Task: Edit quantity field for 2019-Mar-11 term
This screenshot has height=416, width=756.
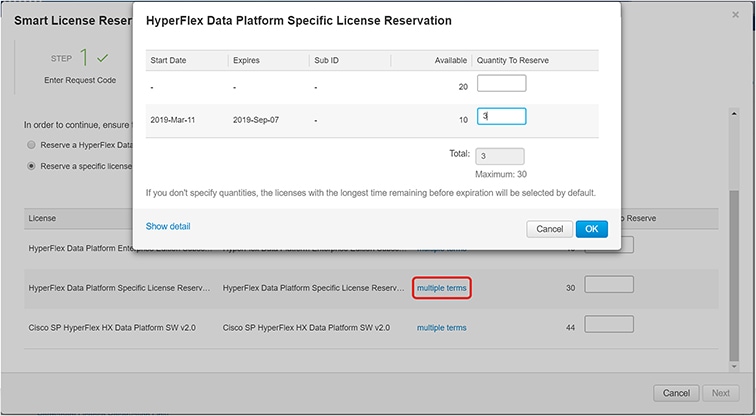Action: pos(501,116)
